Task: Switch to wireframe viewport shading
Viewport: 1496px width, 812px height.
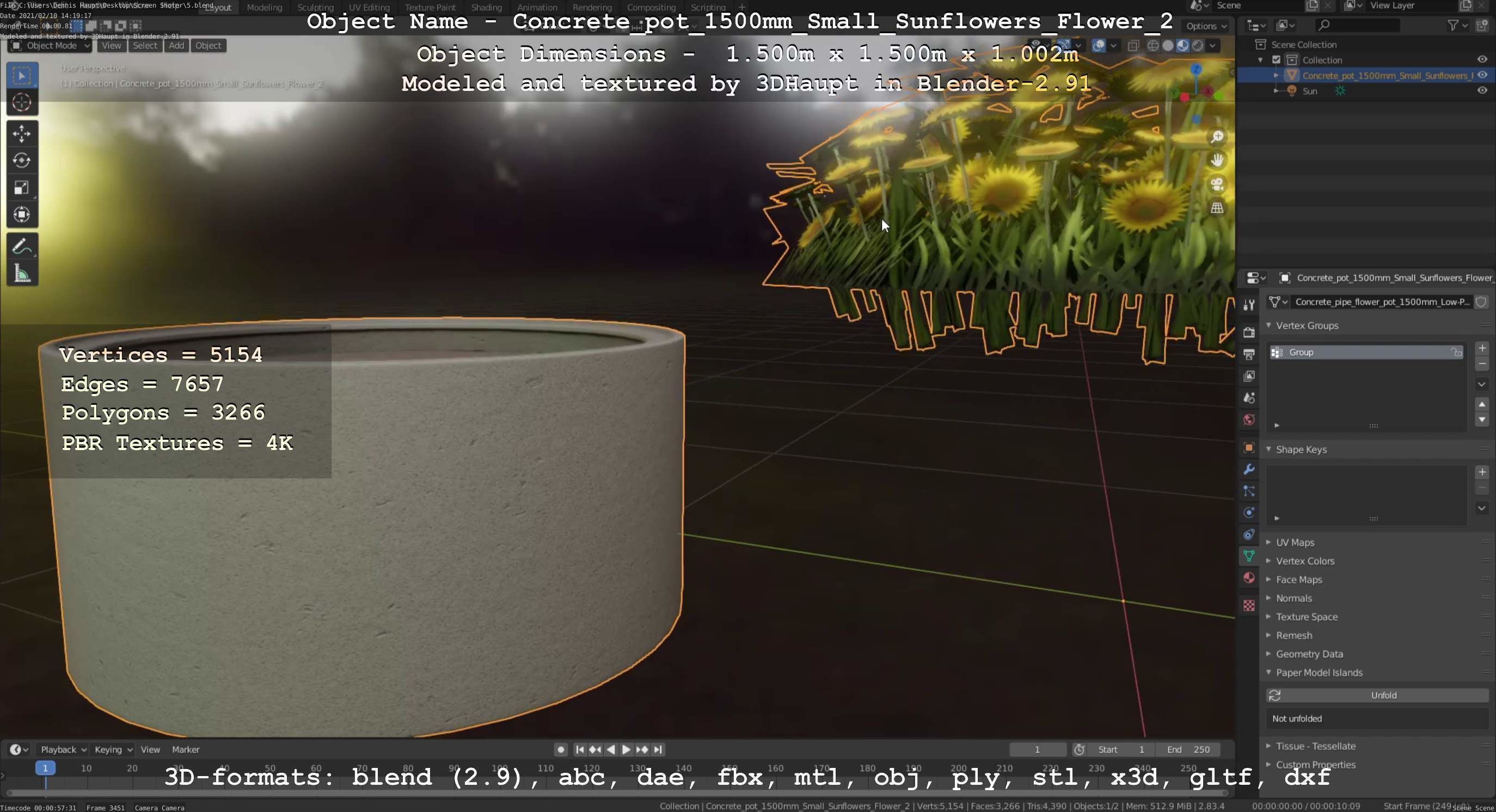Action: [x=1154, y=46]
